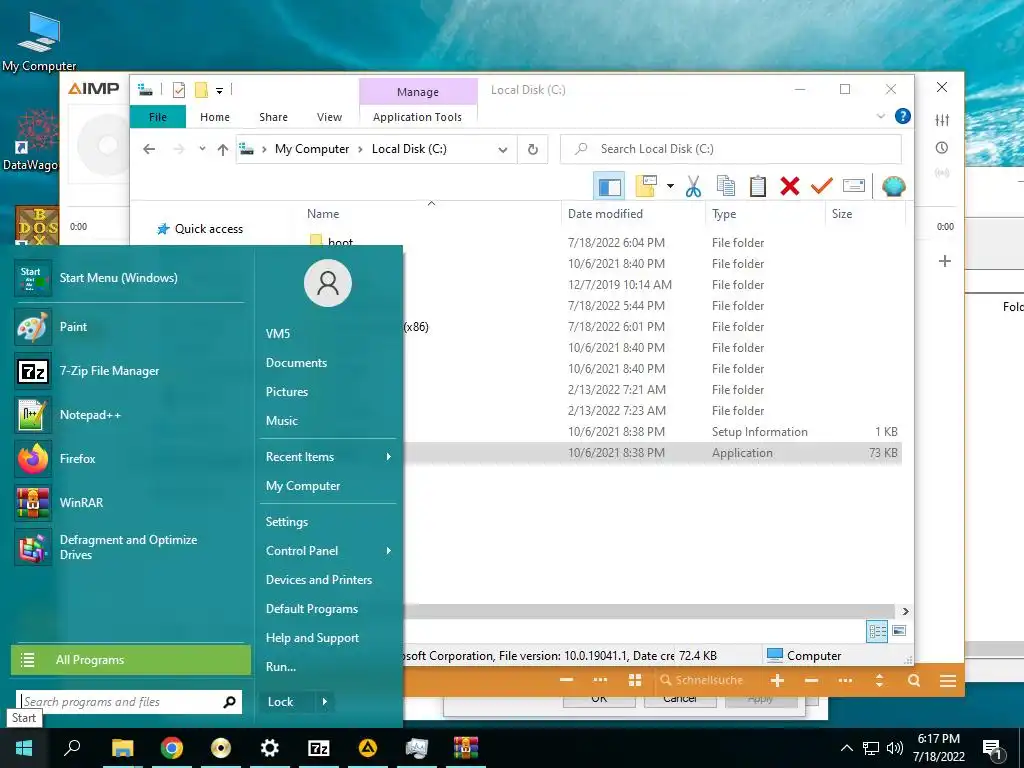Open the Application Tools tab
This screenshot has height=768, width=1024.
[x=417, y=117]
